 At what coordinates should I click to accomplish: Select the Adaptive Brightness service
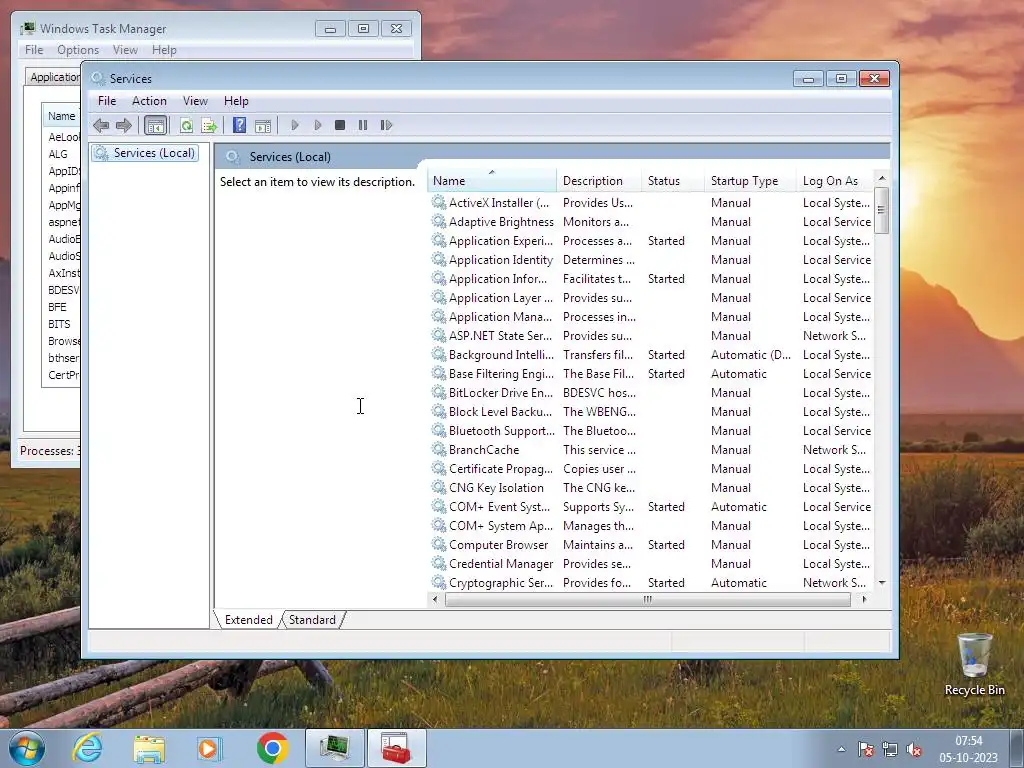[651, 221]
